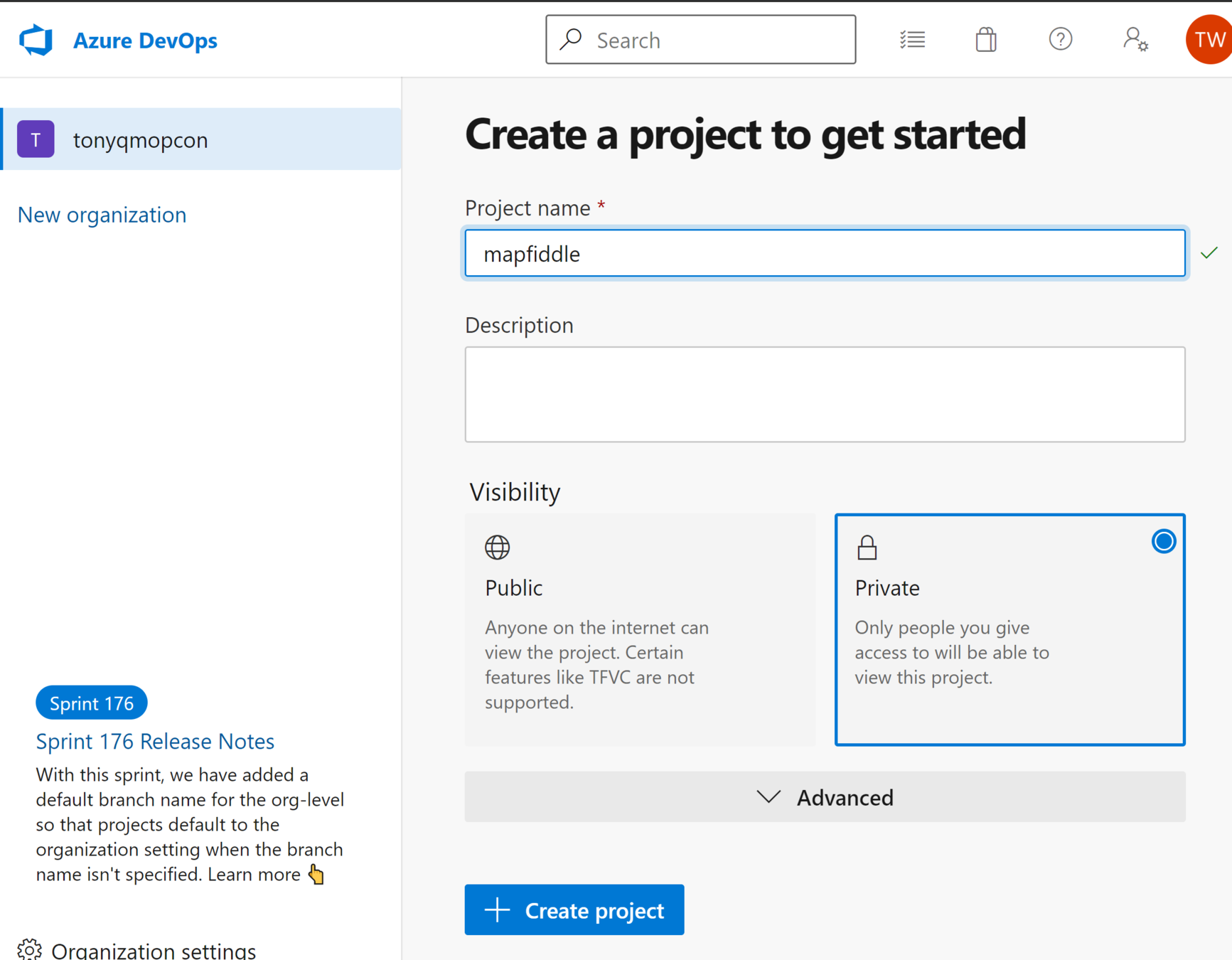
Task: Click the Create project button
Action: (574, 910)
